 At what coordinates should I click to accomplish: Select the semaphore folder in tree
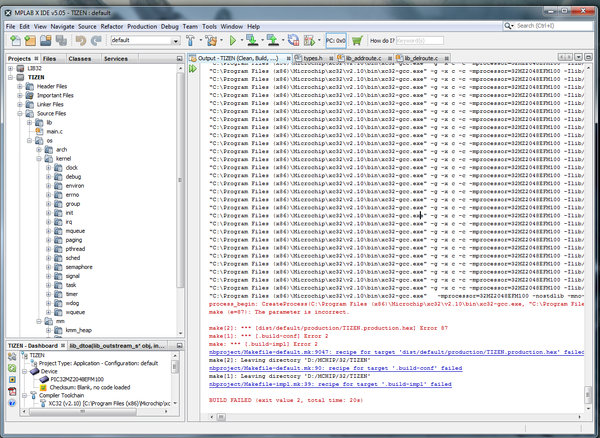tap(79, 267)
